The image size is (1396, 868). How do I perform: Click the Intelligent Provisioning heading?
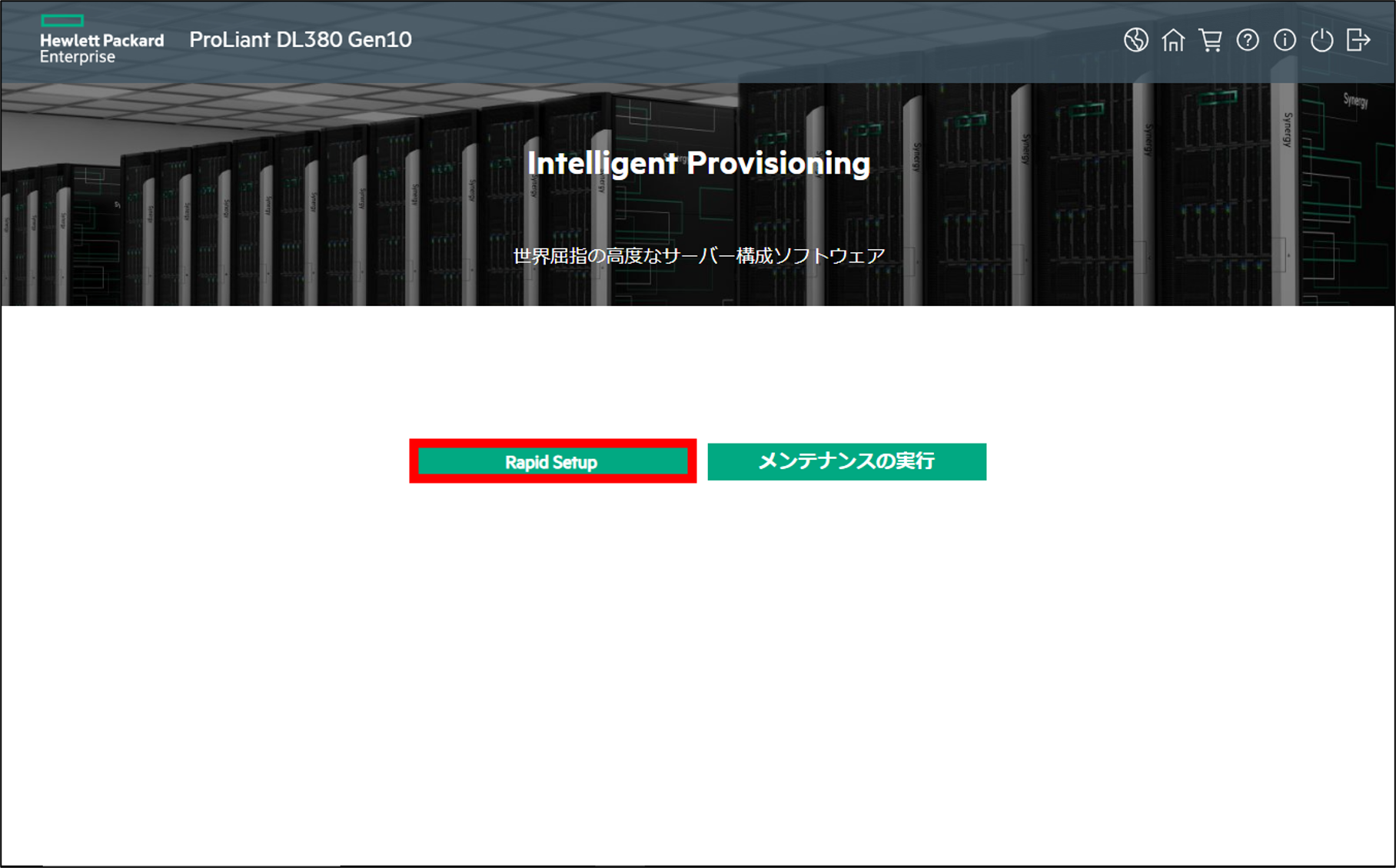(699, 163)
